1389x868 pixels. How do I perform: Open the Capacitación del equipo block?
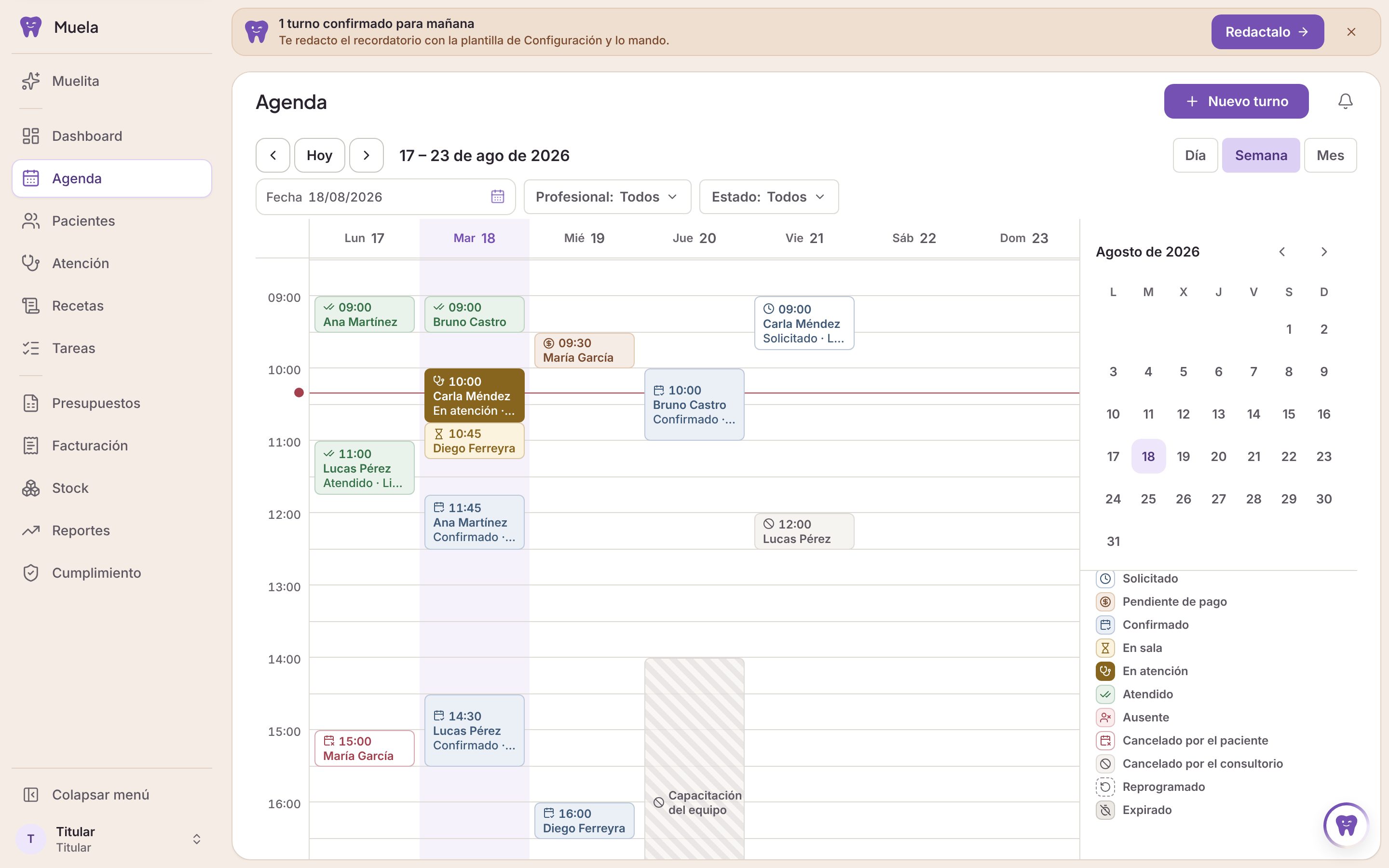(694, 759)
